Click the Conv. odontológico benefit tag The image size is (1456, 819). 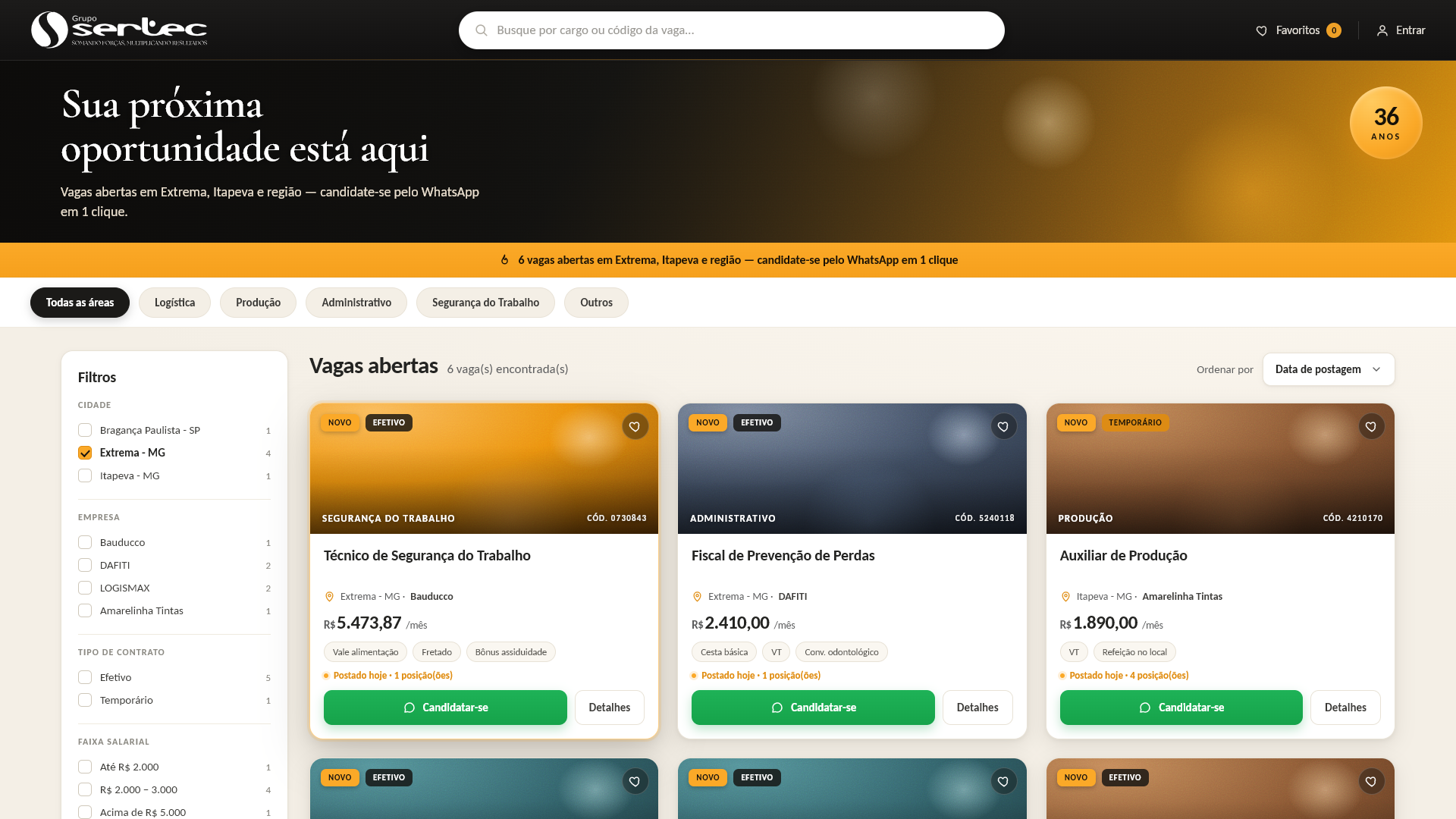point(842,652)
